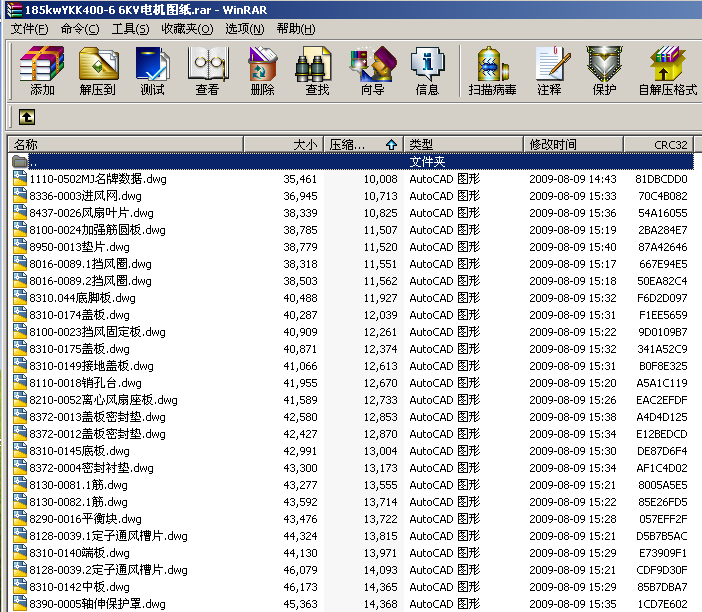Show archive 信息 (Info)
The width and height of the screenshot is (702, 612).
(x=428, y=71)
